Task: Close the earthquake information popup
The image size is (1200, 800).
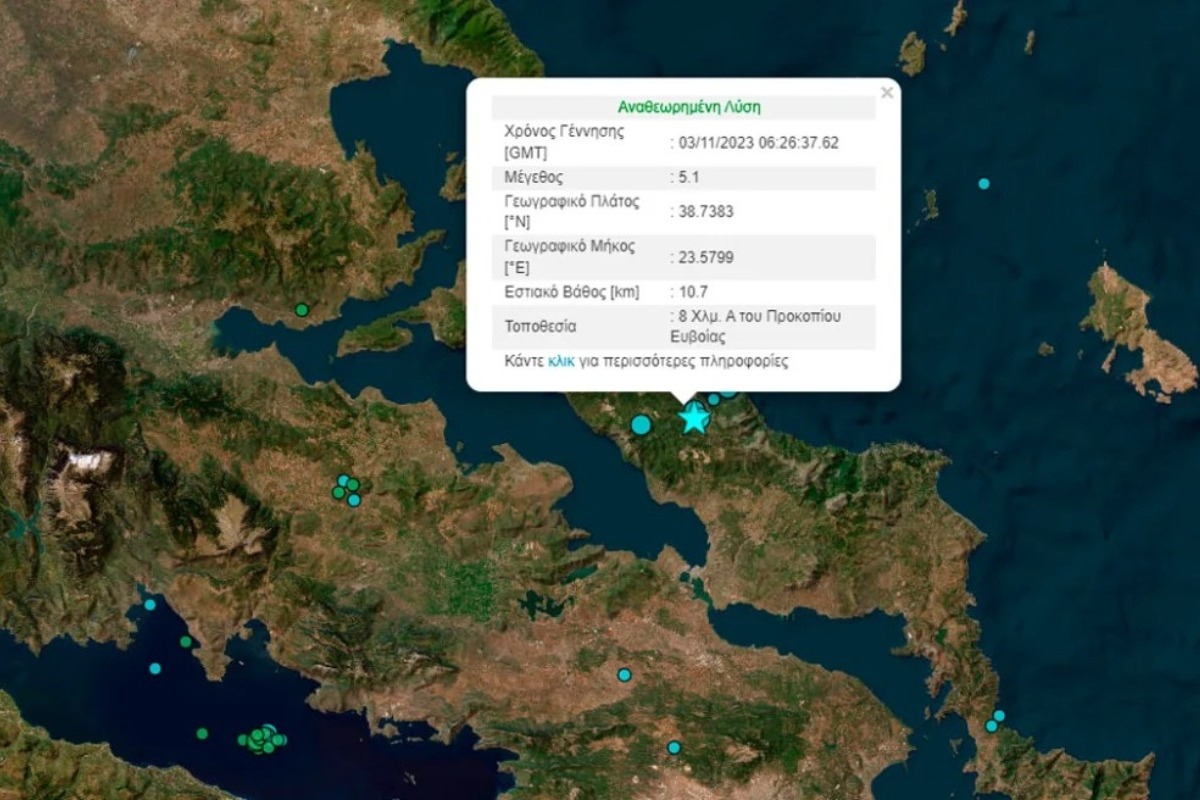Action: 886,92
